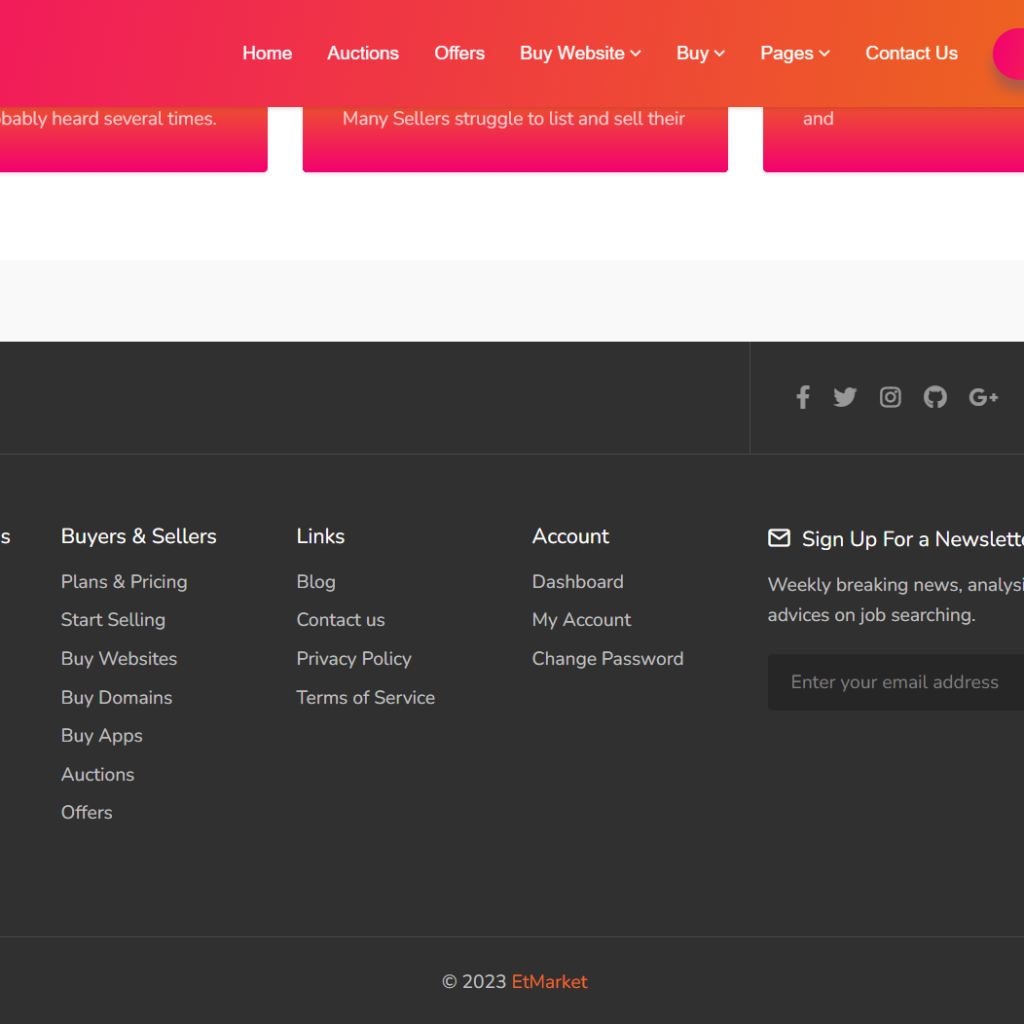Expand the Buy dropdown menu
This screenshot has height=1024, width=1024.
coord(700,53)
